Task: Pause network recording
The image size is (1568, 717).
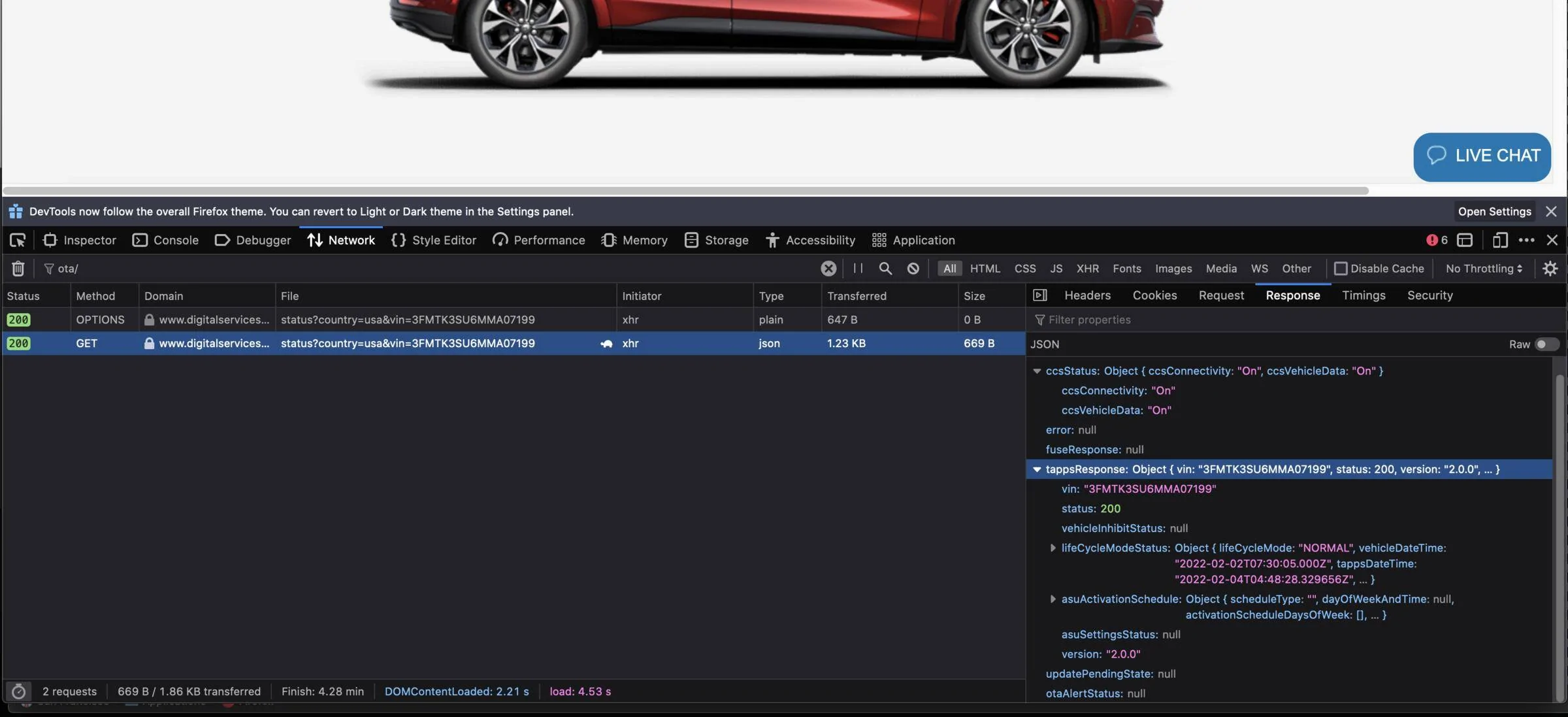Action: click(858, 269)
